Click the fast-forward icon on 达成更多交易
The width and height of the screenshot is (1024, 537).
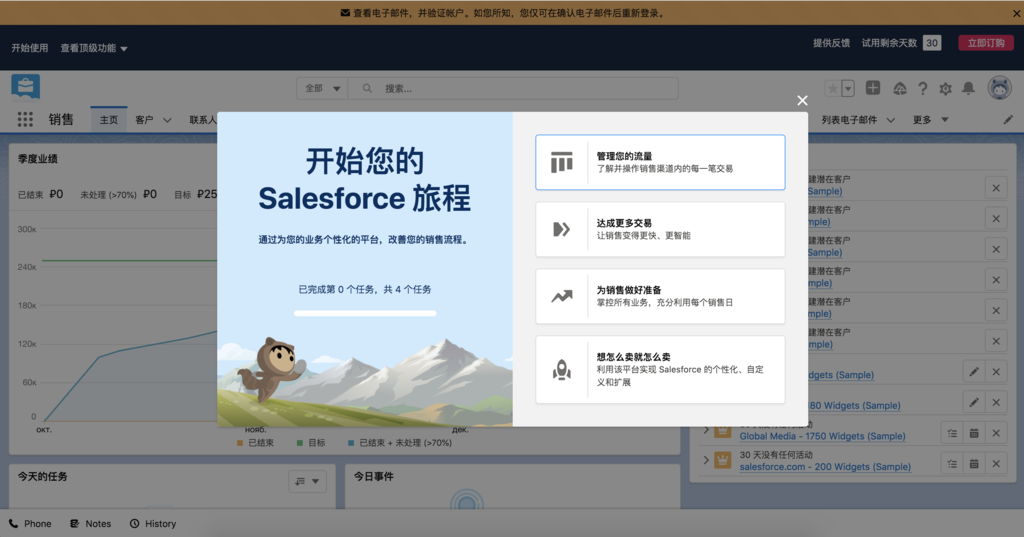pyautogui.click(x=562, y=229)
